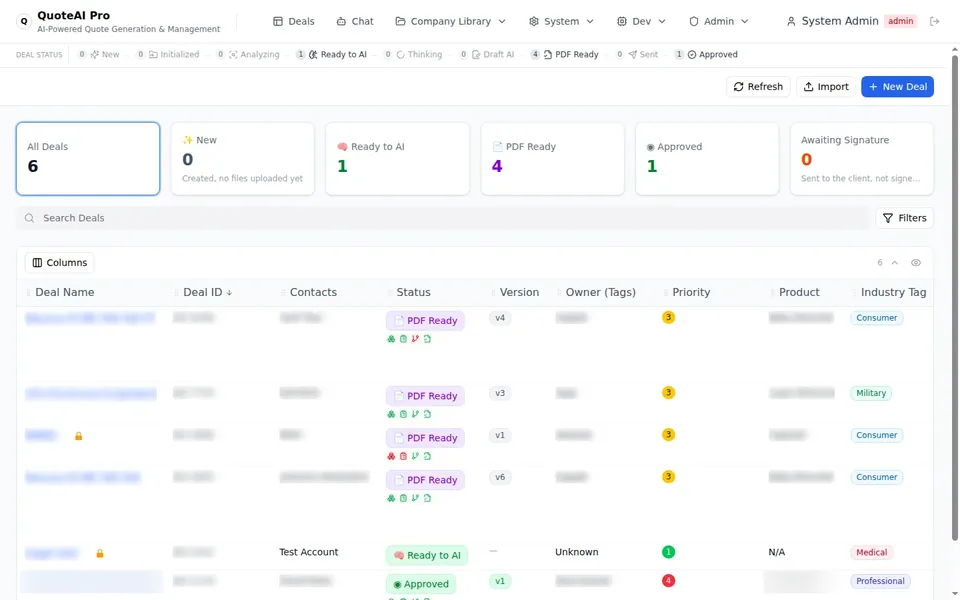Click the green priority 1 badge

(668, 552)
